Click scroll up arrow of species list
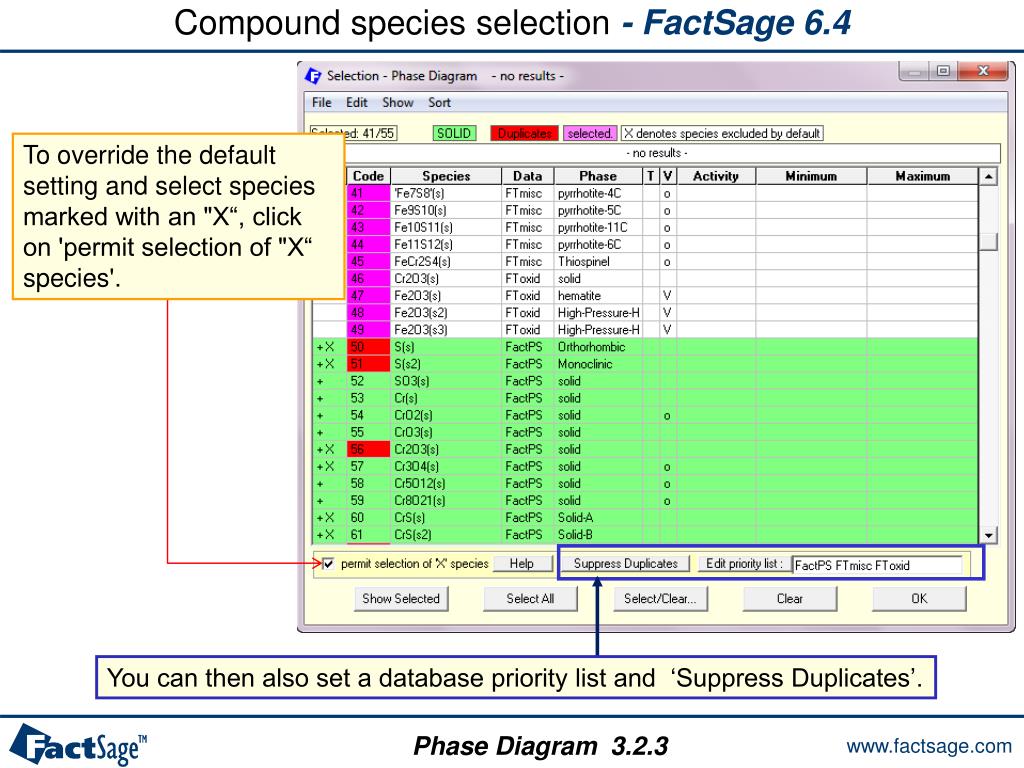Viewport: 1024px width, 768px height. click(x=989, y=176)
